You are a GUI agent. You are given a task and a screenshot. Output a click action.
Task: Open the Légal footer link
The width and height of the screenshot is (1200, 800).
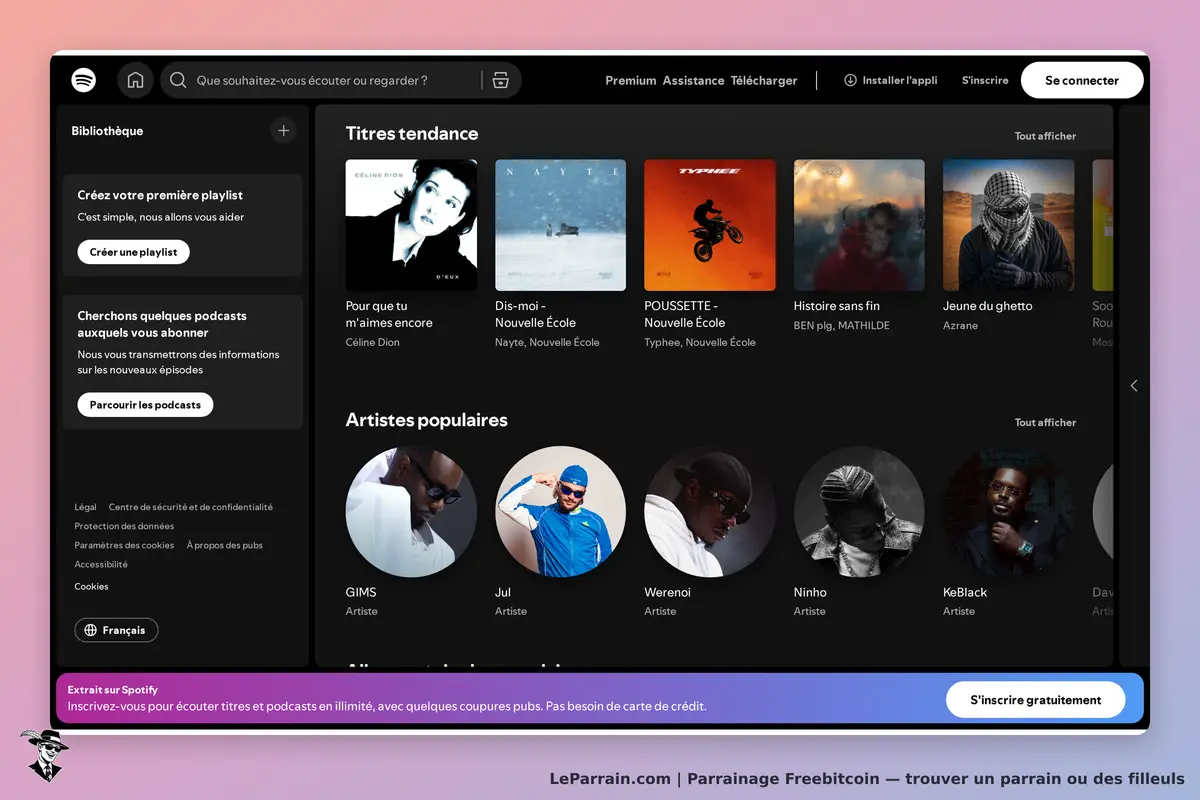pos(86,507)
